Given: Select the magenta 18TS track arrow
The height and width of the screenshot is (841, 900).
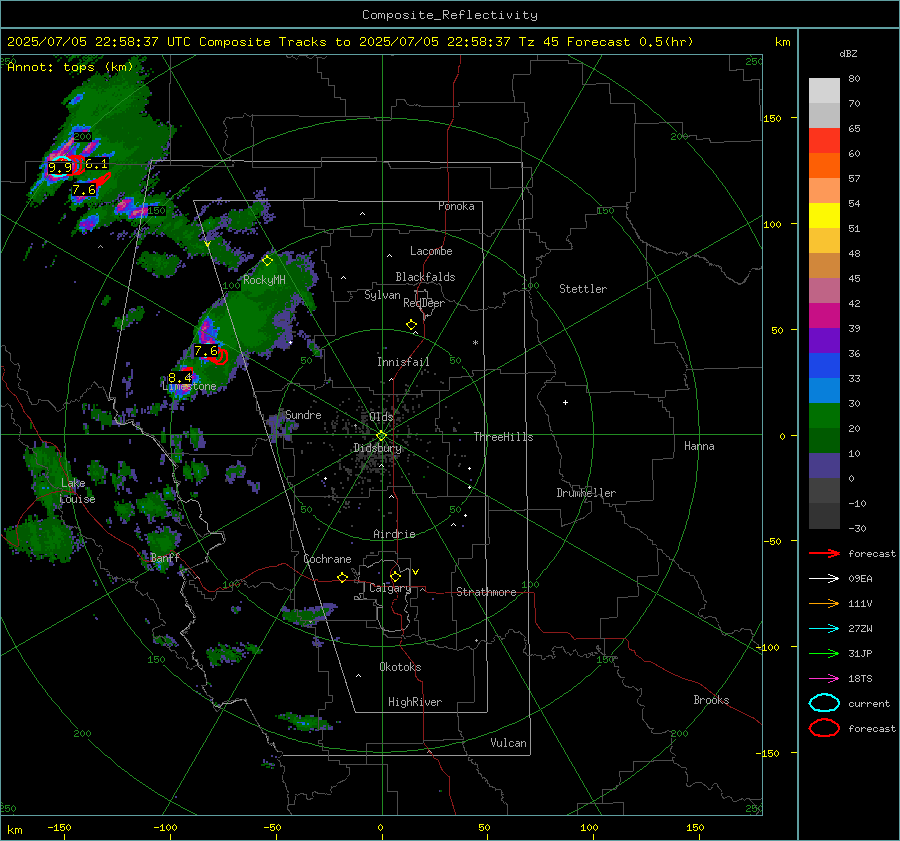Looking at the screenshot, I should (824, 679).
